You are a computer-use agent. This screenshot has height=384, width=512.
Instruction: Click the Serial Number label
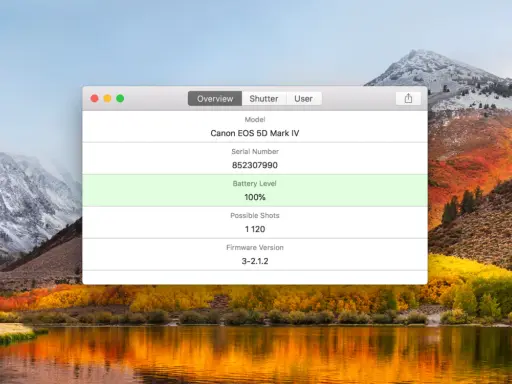[255, 151]
